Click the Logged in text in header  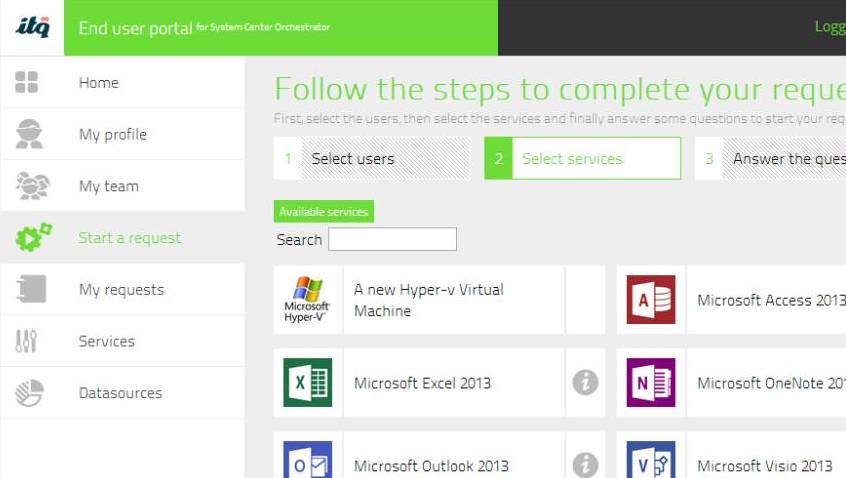pyautogui.click(x=830, y=26)
